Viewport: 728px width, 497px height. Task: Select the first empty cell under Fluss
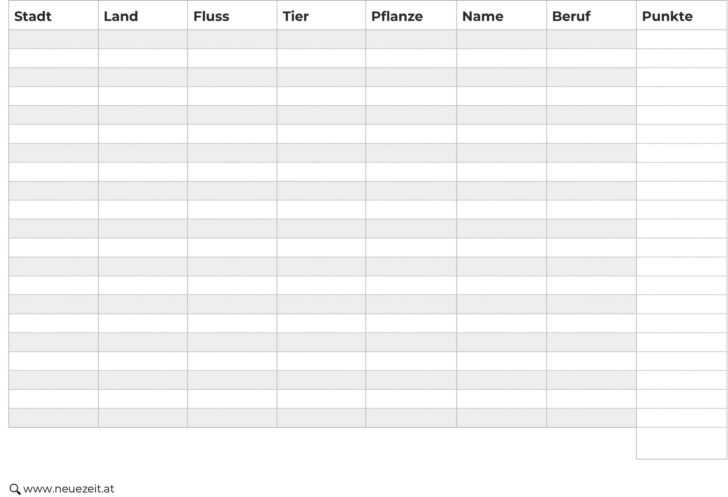point(232,39)
